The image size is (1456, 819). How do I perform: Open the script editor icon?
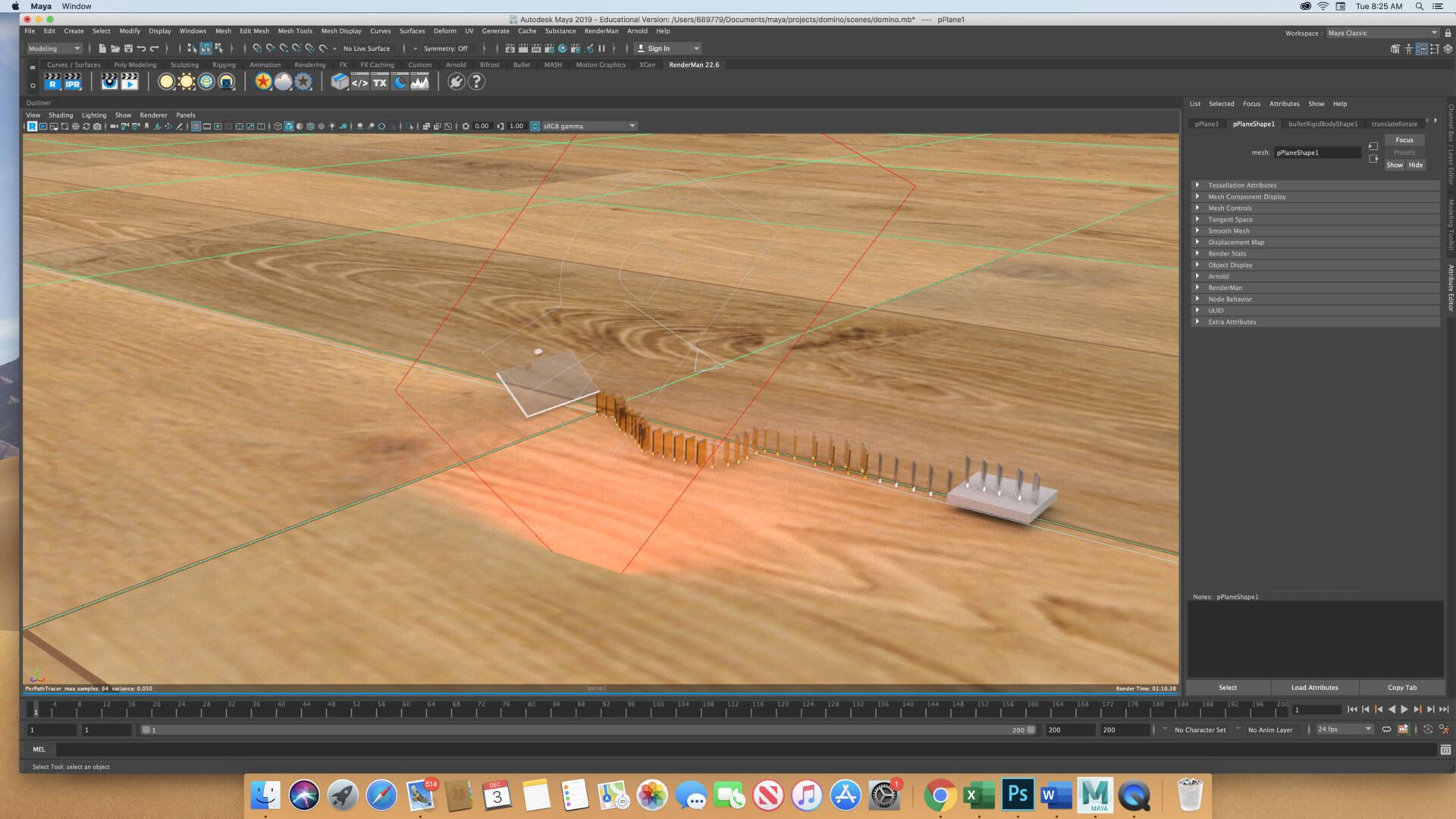pos(1445,749)
